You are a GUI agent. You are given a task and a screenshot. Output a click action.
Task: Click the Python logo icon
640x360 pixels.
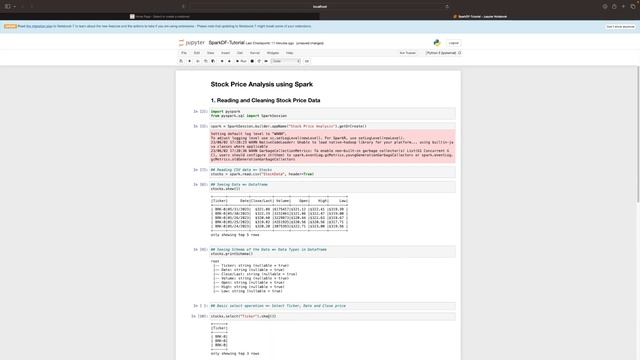click(x=437, y=43)
